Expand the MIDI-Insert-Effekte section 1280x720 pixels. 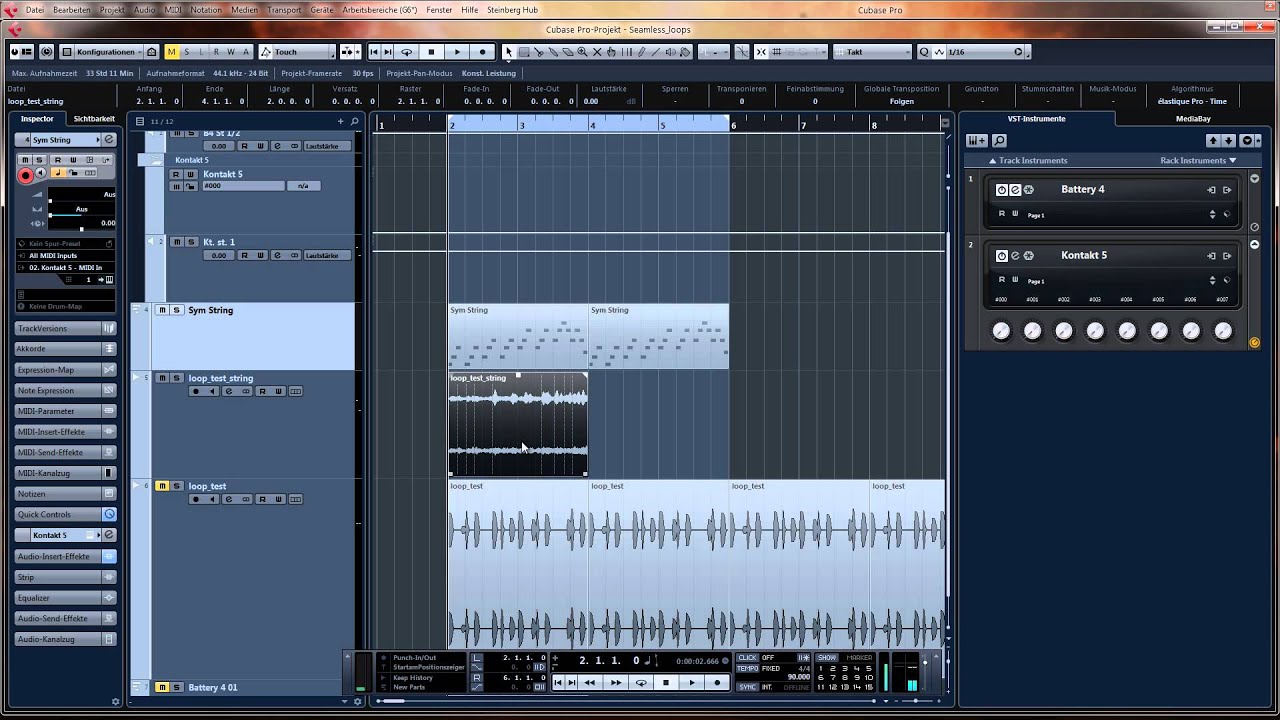point(66,431)
